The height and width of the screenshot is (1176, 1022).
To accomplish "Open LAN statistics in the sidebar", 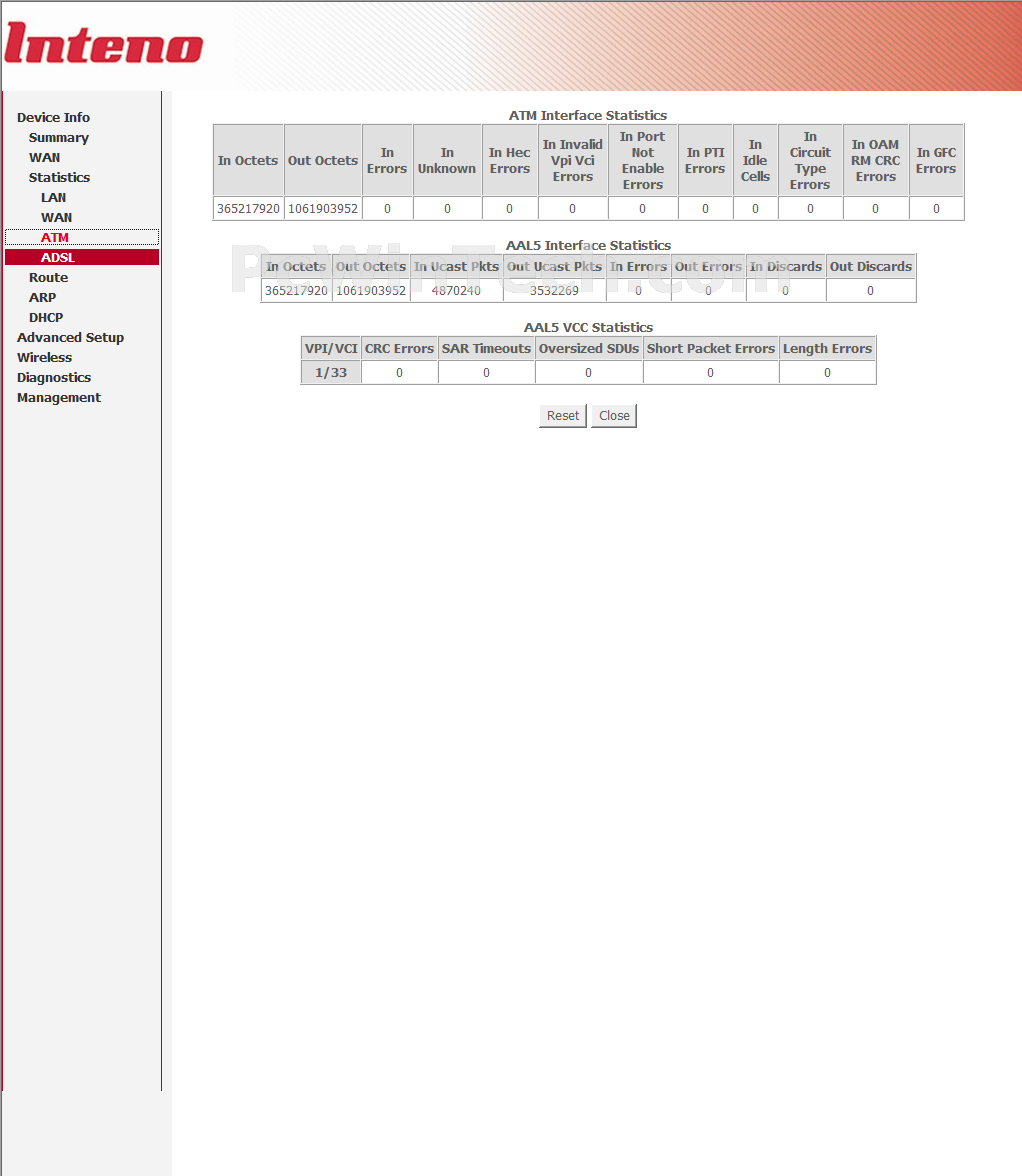I will (x=53, y=198).
